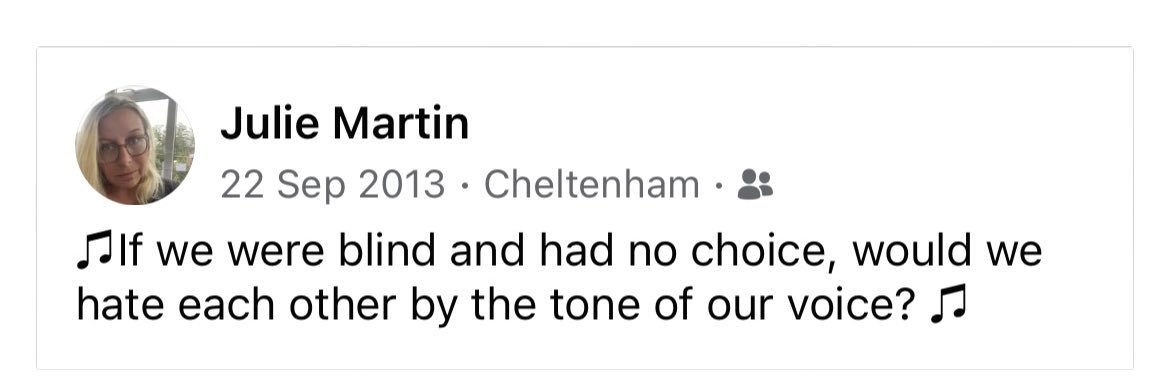Viewport: 1167px width, 389px height.
Task: Select the surname 'Martin' in header
Action: (401, 123)
